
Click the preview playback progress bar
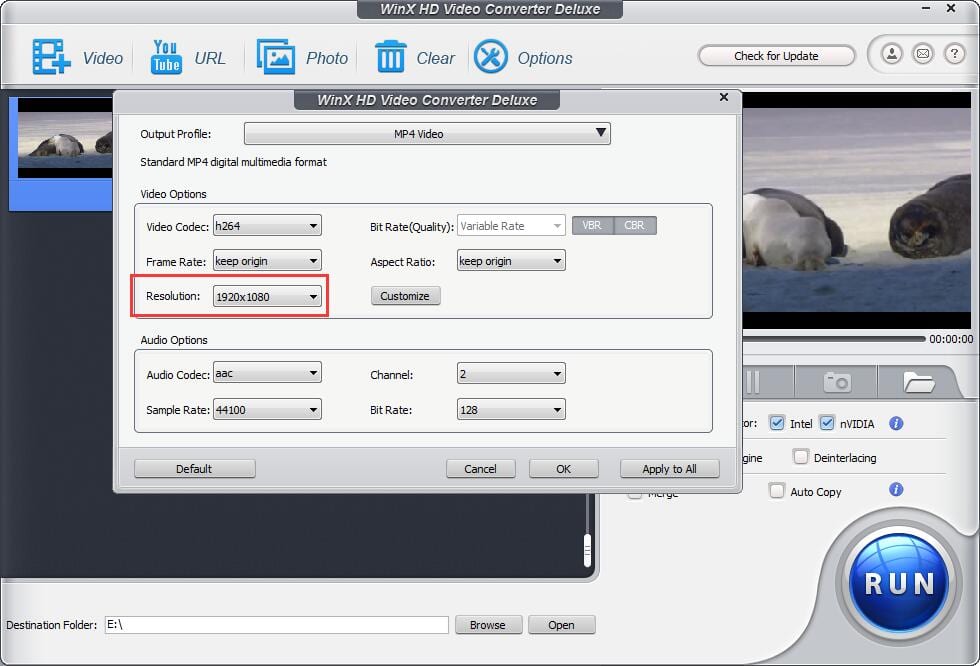(834, 339)
